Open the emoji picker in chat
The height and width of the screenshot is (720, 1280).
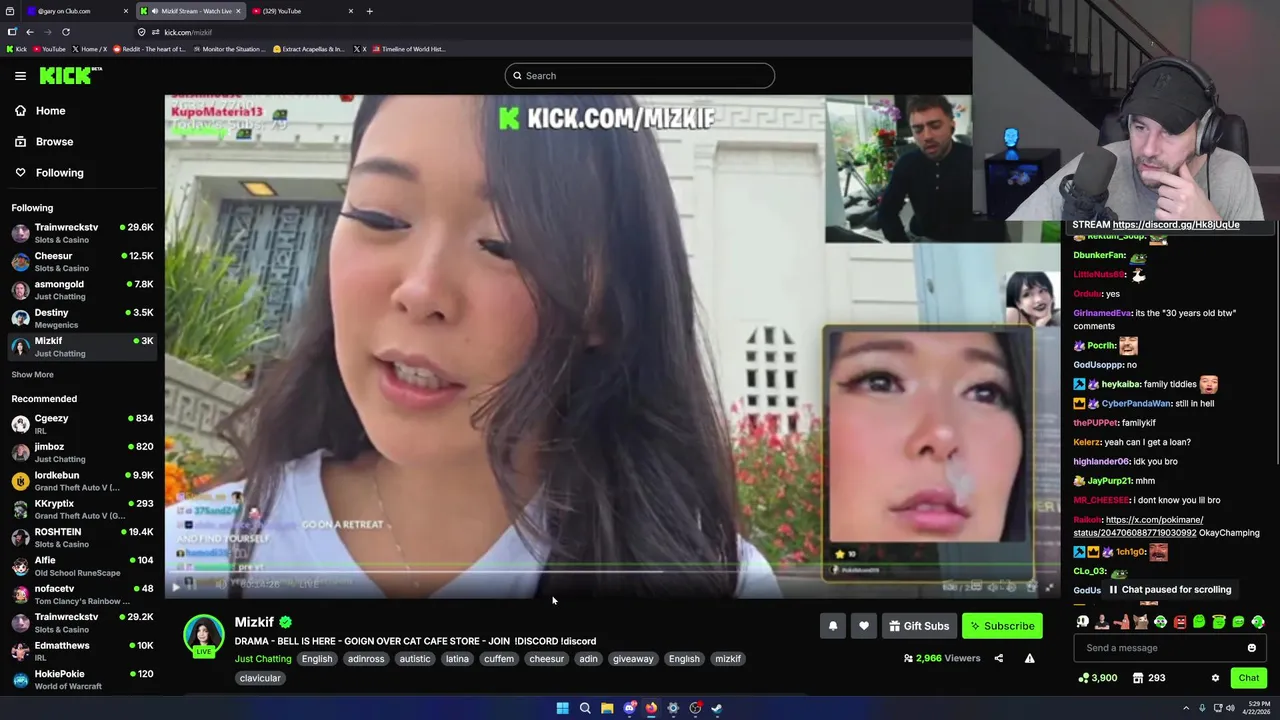point(1251,648)
